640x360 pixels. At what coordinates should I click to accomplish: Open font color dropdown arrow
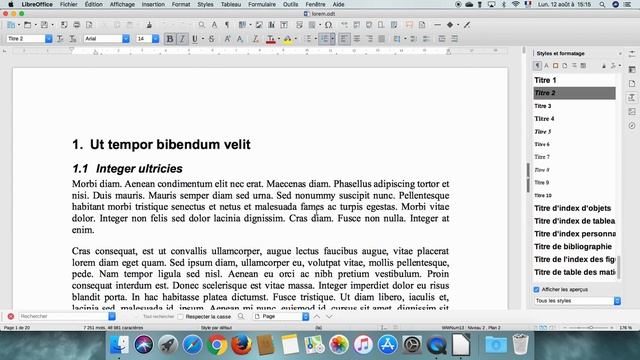click(x=279, y=39)
